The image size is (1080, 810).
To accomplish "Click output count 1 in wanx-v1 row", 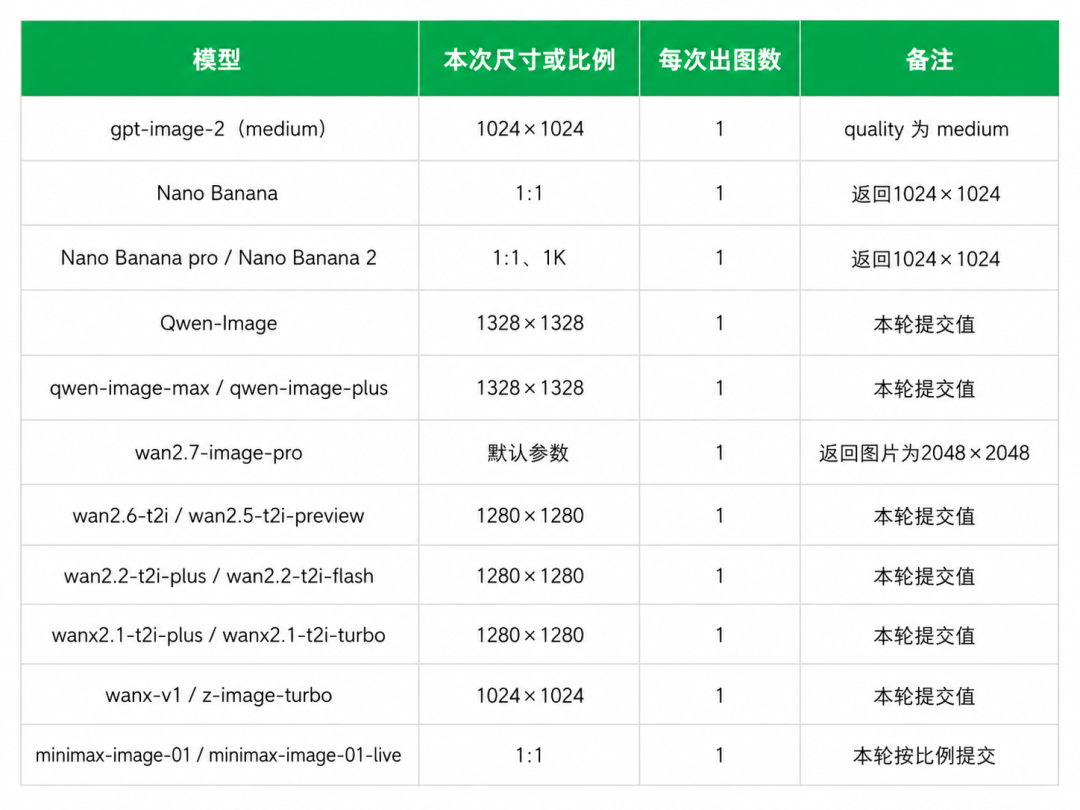I will (x=719, y=695).
